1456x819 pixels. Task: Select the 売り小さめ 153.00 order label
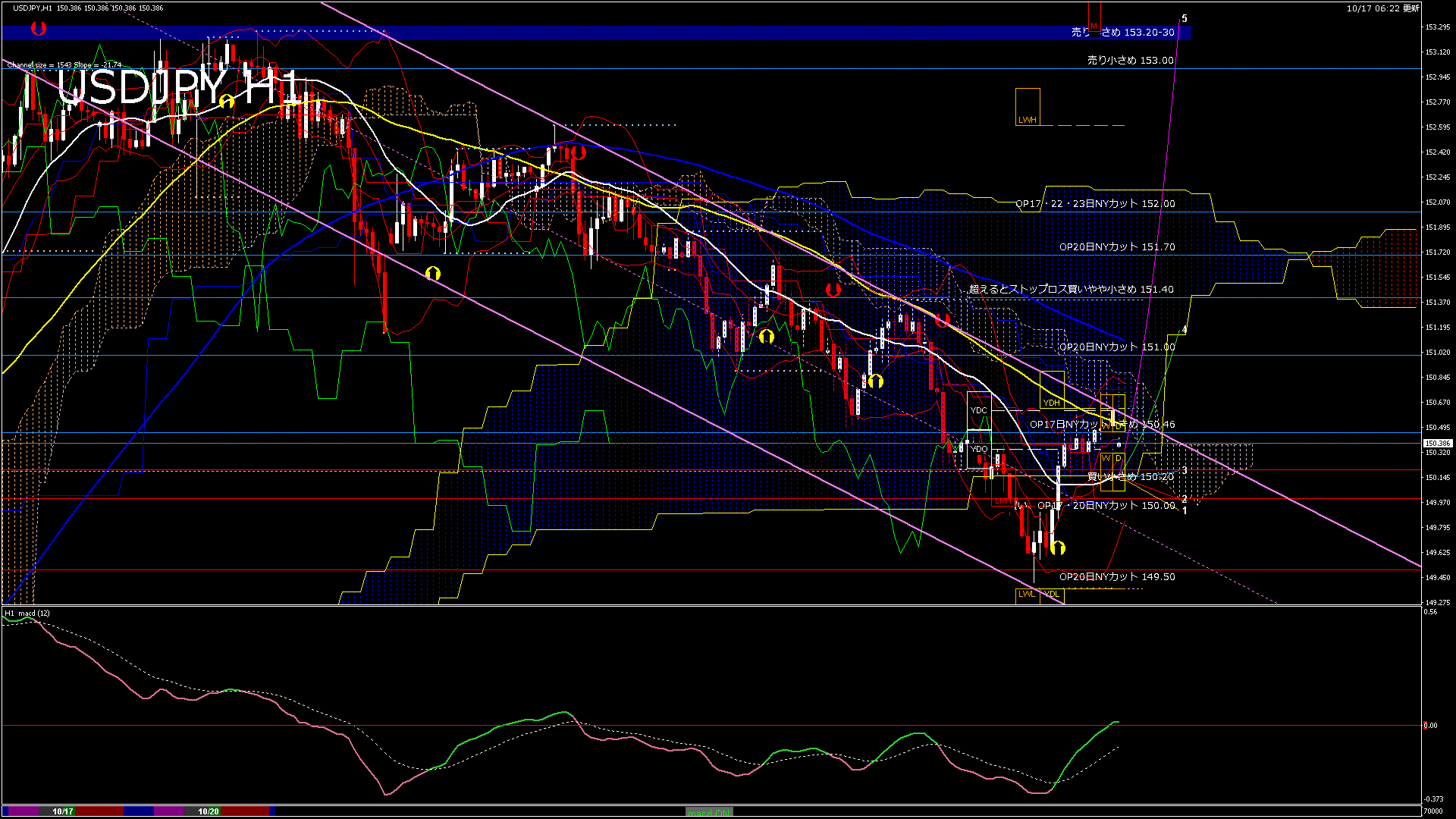pyautogui.click(x=1130, y=60)
